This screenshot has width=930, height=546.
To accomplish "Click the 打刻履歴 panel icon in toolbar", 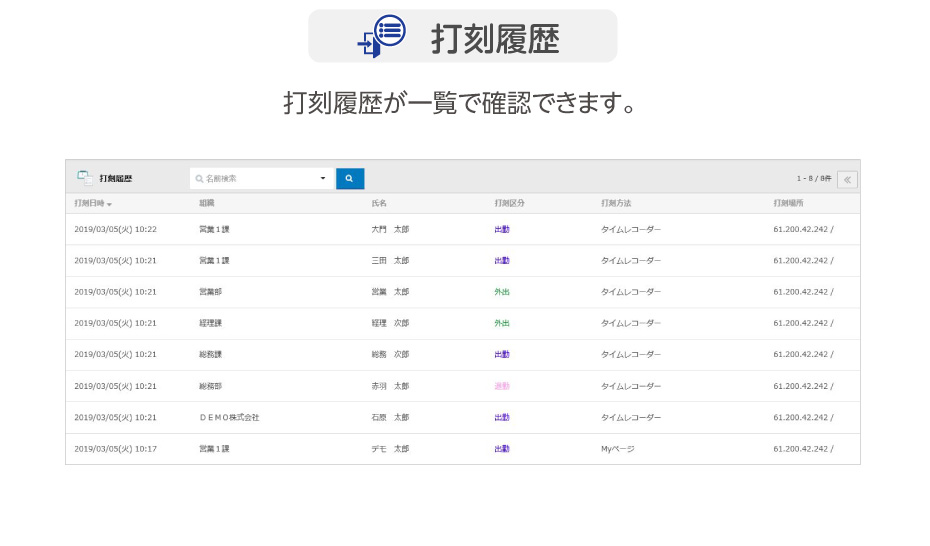I will pos(85,178).
